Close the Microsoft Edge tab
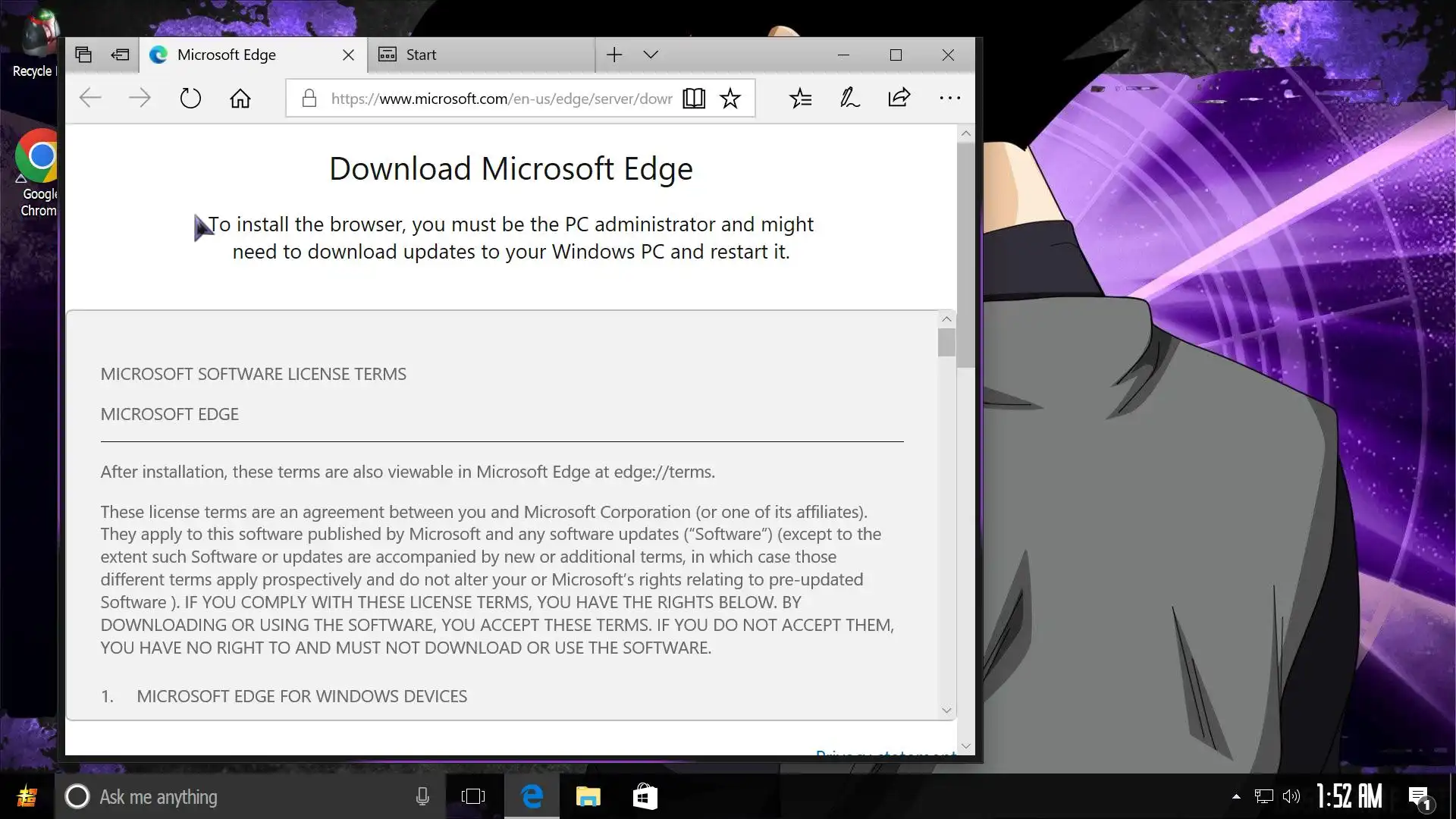Viewport: 1456px width, 819px height. 348,55
